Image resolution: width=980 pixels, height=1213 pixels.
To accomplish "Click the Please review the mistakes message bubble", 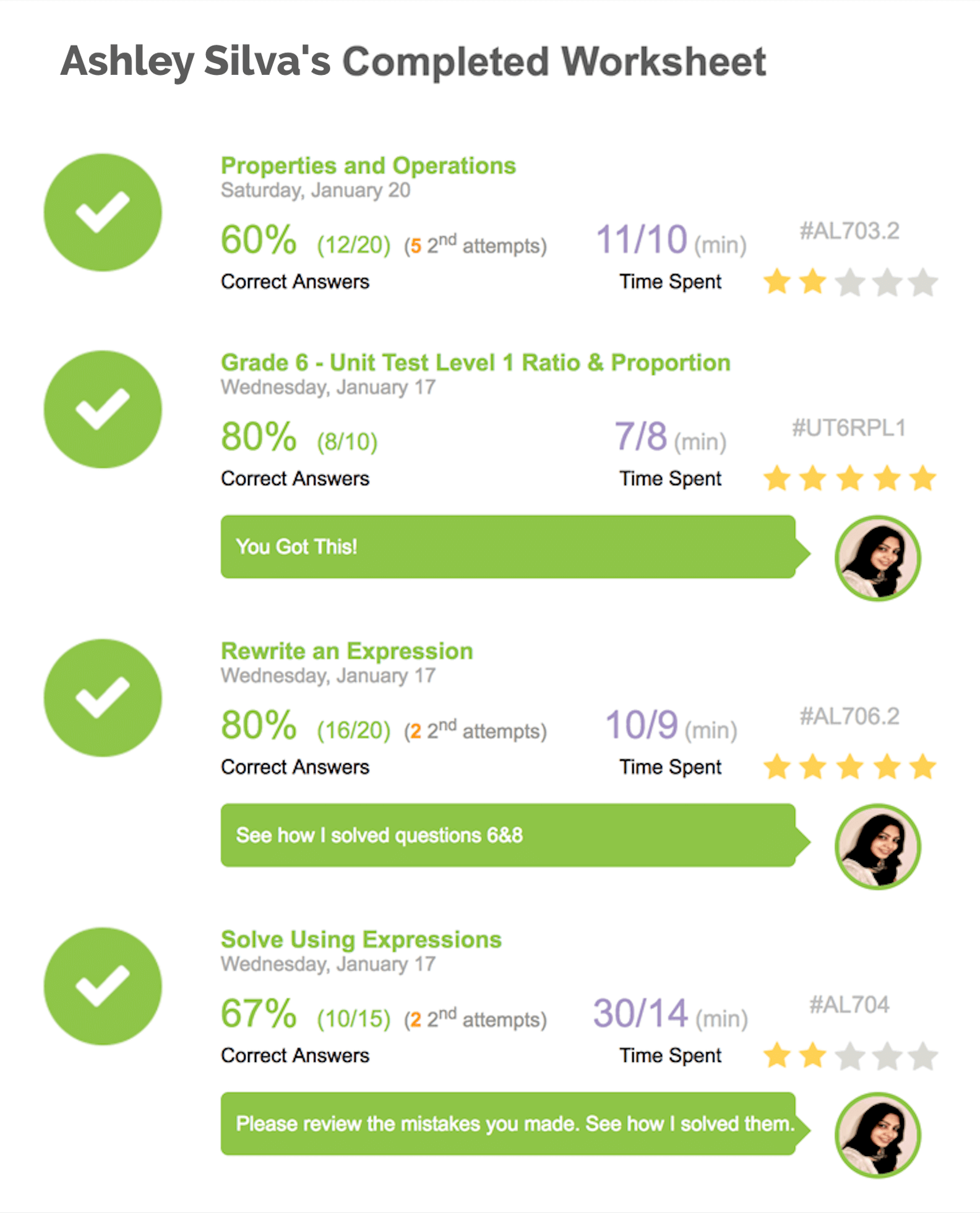I will coord(507,1123).
